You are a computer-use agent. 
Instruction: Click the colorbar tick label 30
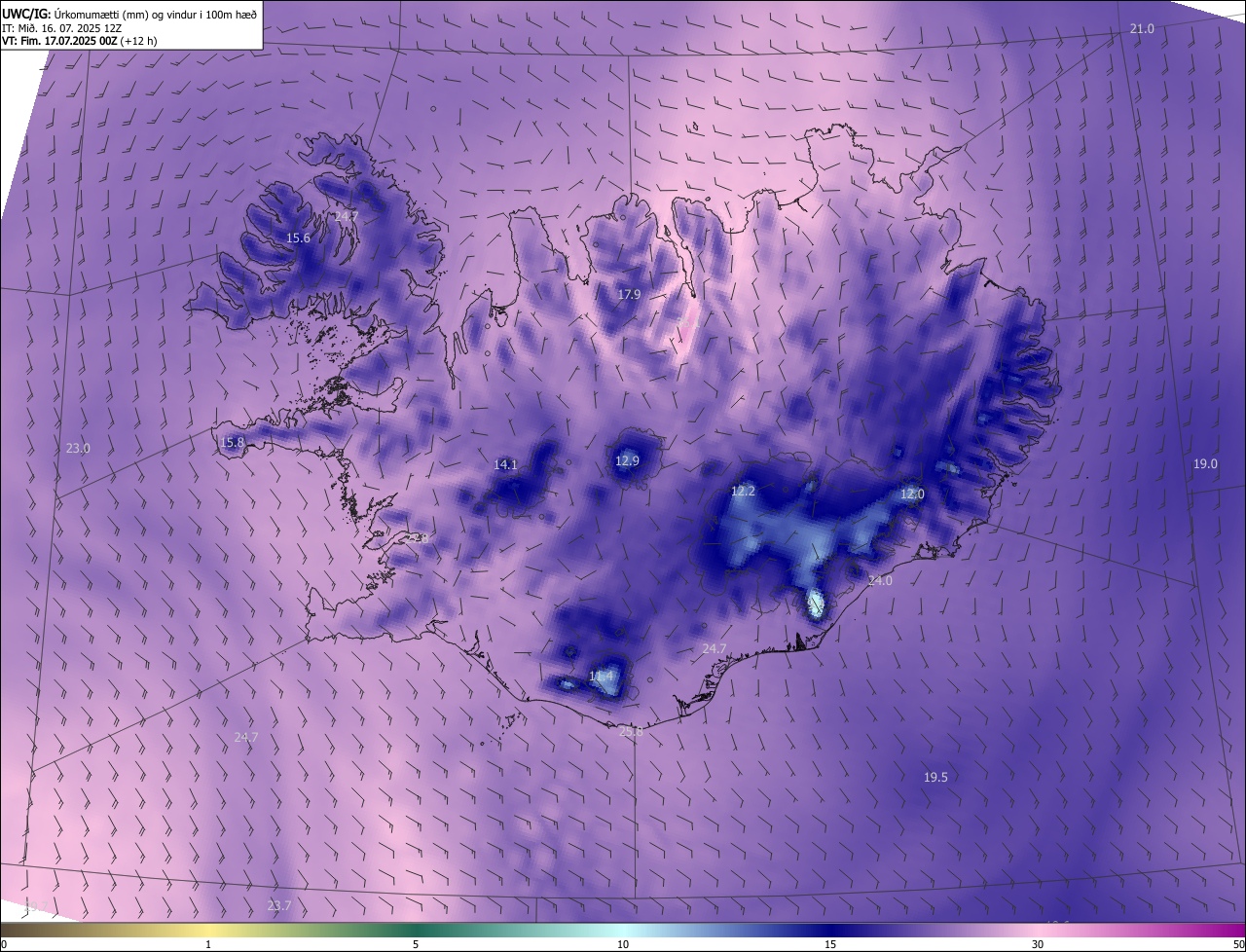[x=1038, y=944]
